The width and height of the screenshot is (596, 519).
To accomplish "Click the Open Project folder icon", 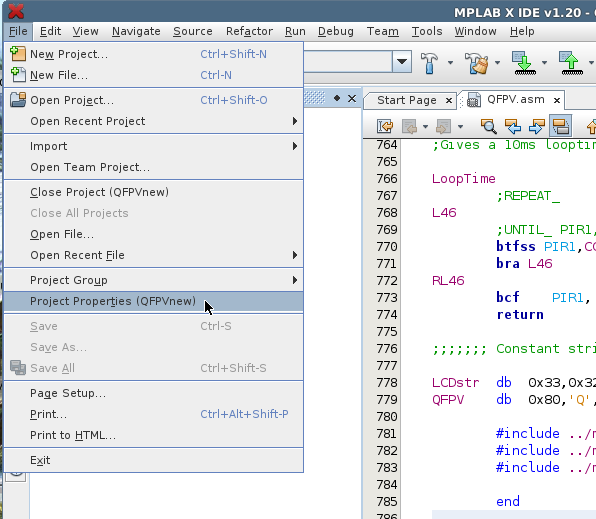I will coord(17,100).
